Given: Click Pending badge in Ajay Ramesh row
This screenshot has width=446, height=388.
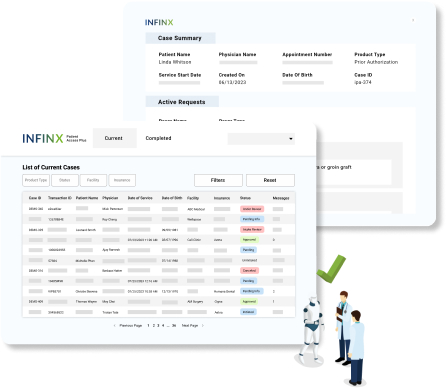Looking at the screenshot, I should [x=248, y=250].
